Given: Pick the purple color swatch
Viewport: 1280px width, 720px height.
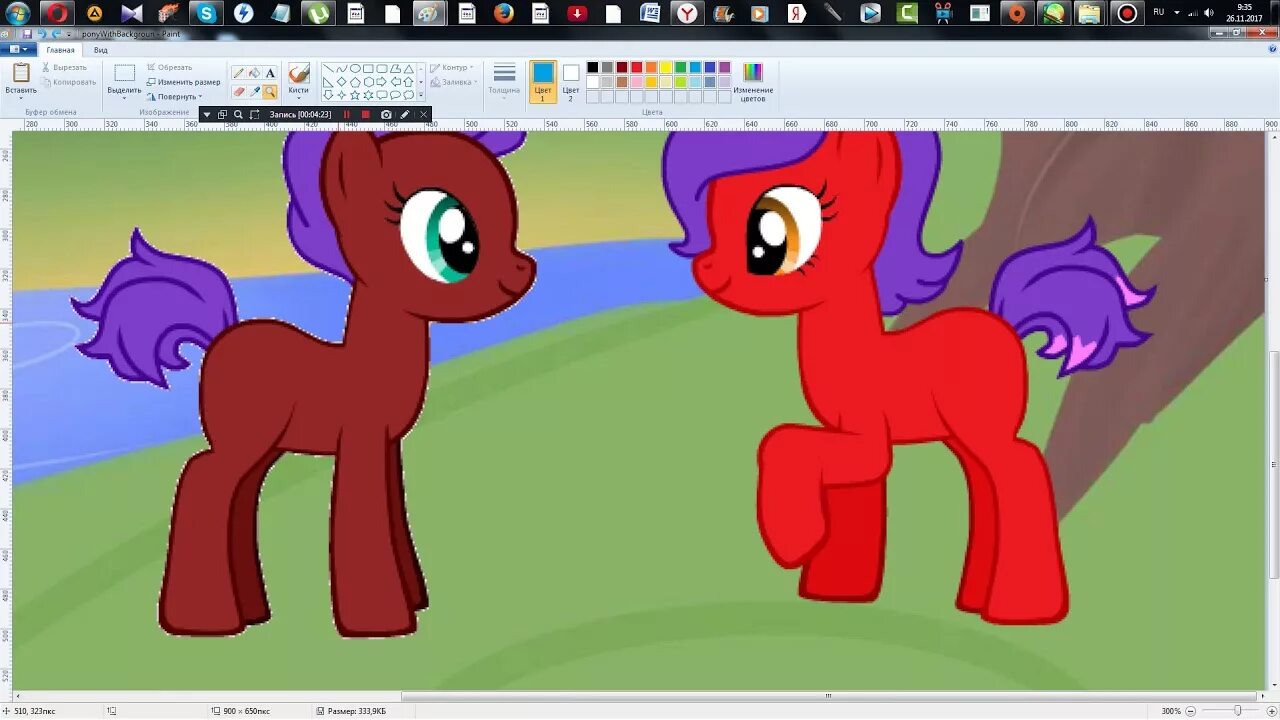Looking at the screenshot, I should (x=724, y=67).
